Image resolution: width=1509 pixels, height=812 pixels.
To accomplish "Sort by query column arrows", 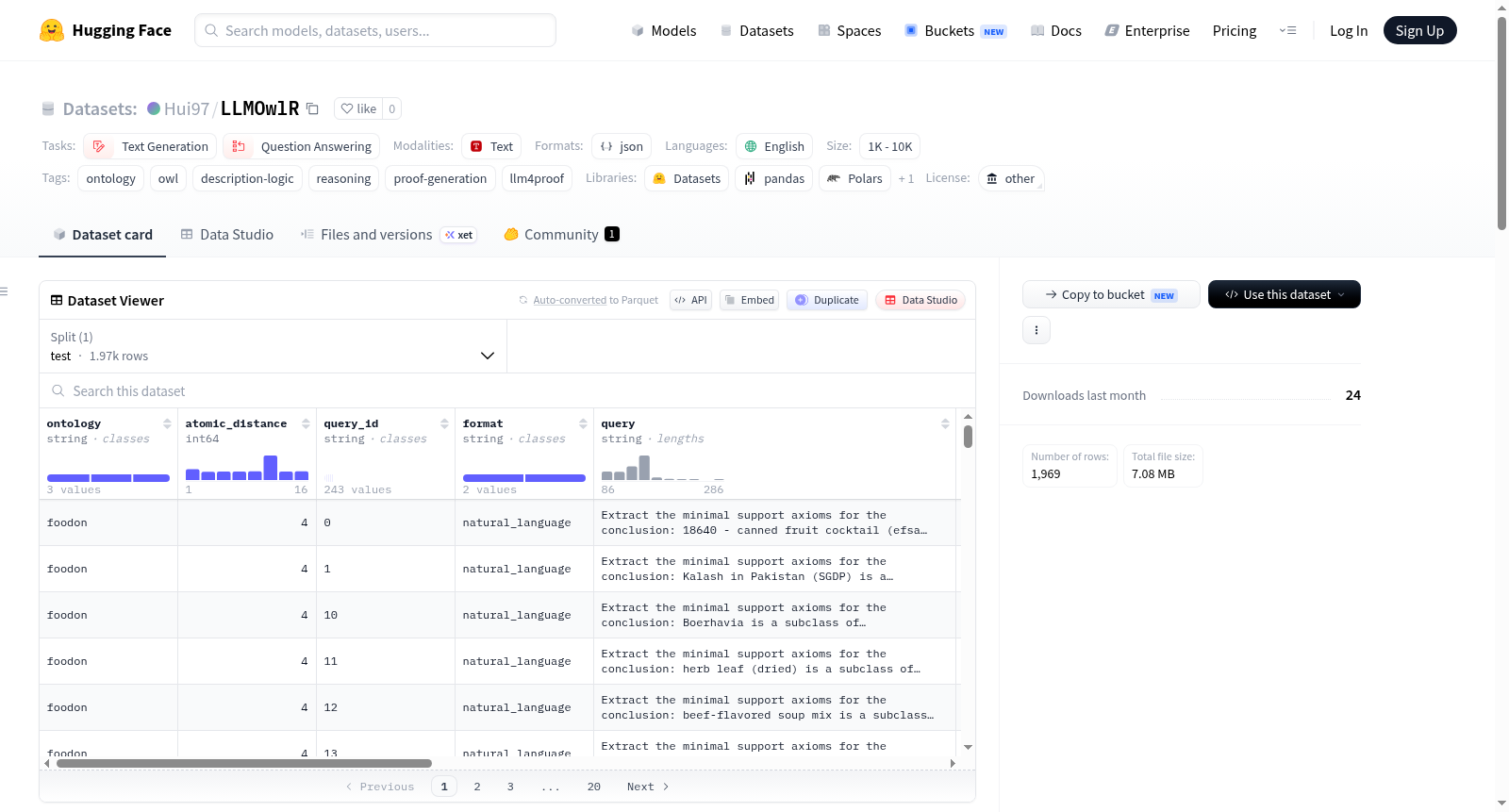I will (x=945, y=423).
